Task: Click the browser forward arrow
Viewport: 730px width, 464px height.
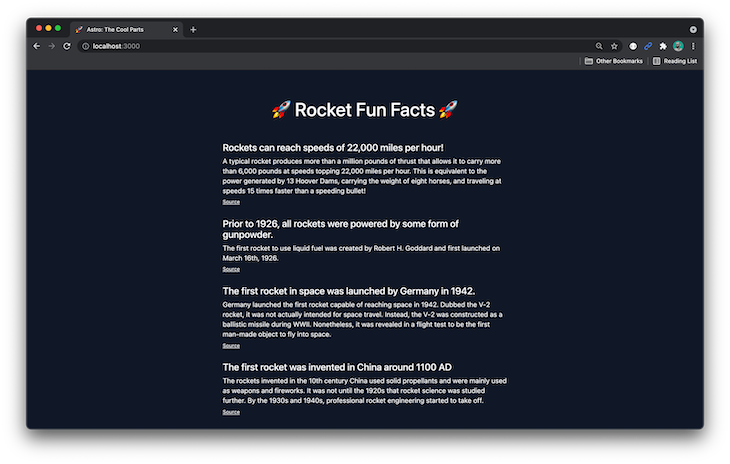Action: coord(52,46)
